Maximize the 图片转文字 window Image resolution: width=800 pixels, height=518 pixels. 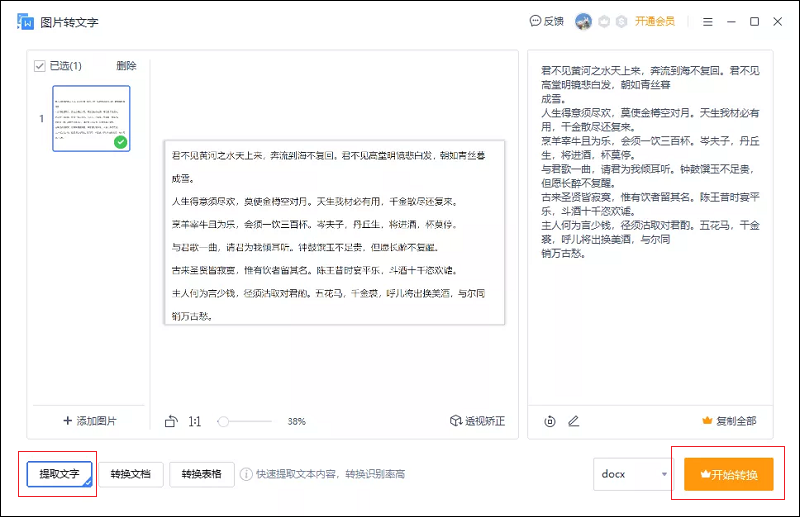click(x=754, y=21)
